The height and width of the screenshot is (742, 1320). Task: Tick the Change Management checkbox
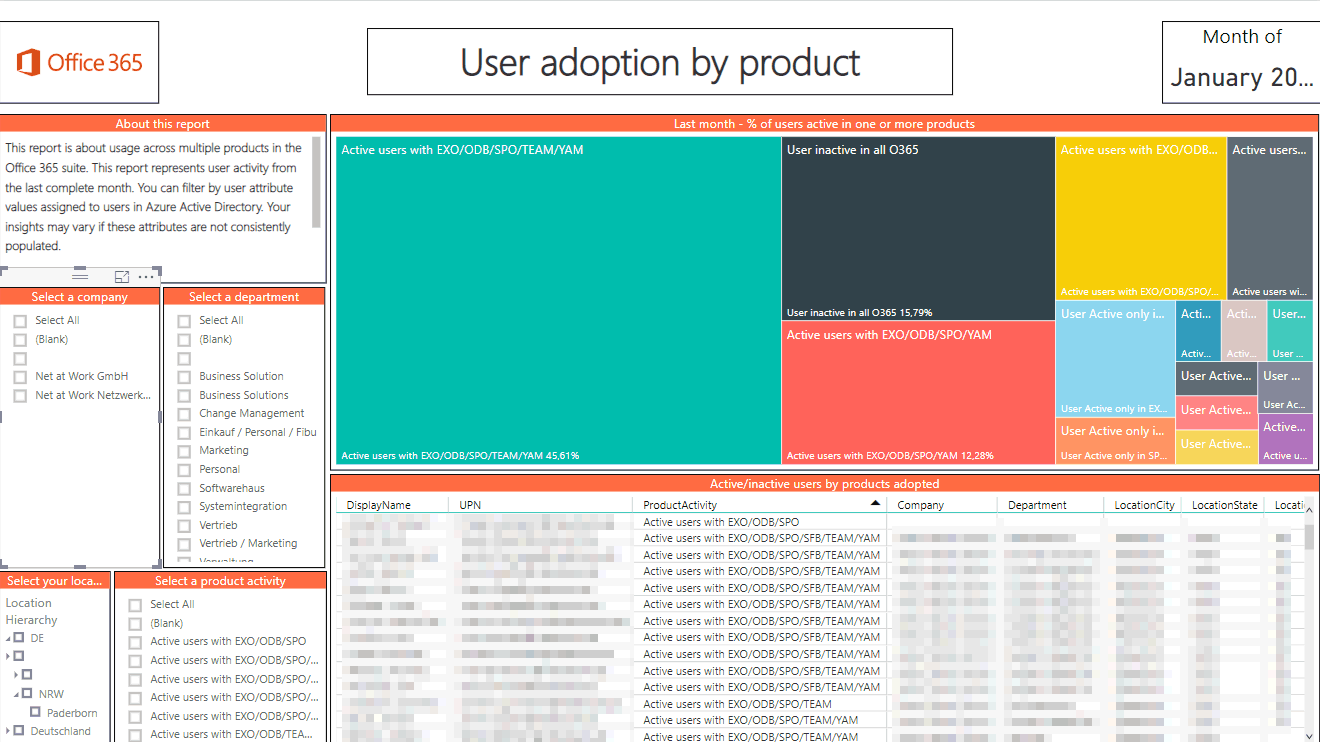pyautogui.click(x=184, y=414)
